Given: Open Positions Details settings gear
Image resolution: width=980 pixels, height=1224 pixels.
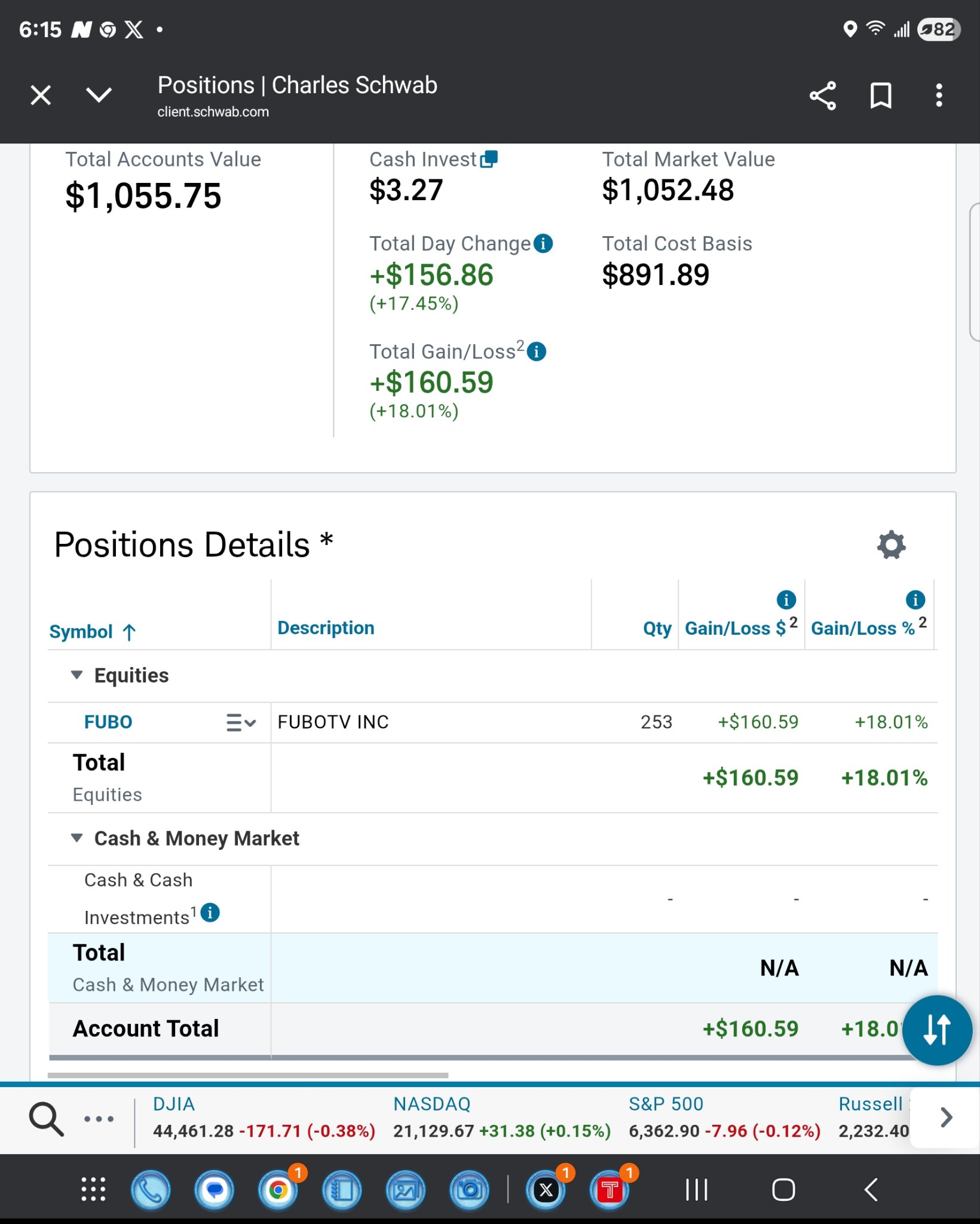Looking at the screenshot, I should (x=892, y=544).
